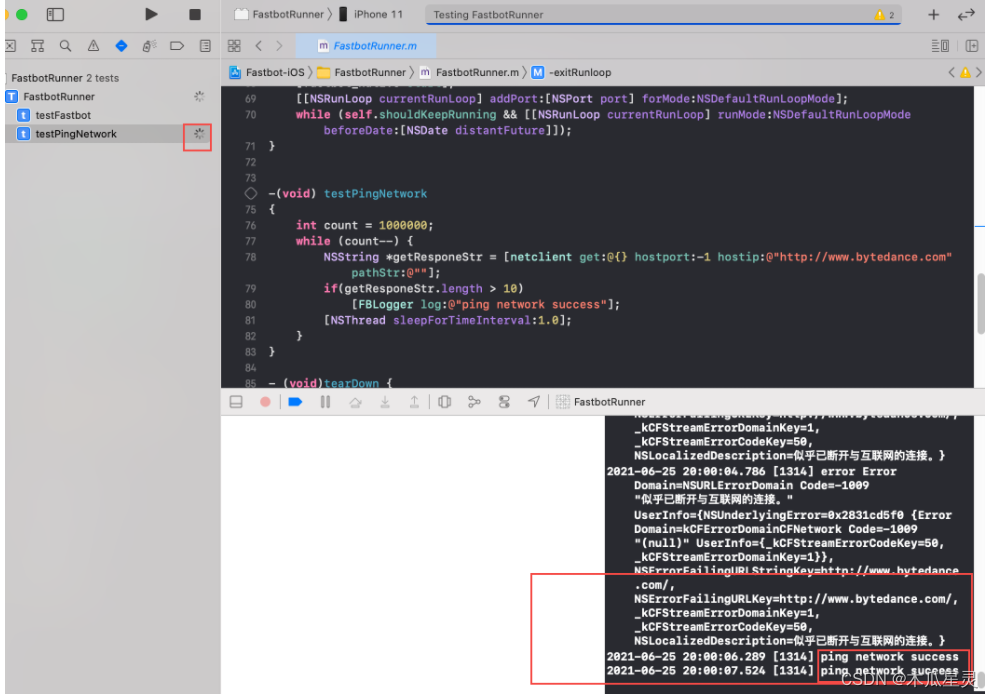
Task: Select the Debug navigator gauge icon
Action: click(x=150, y=46)
